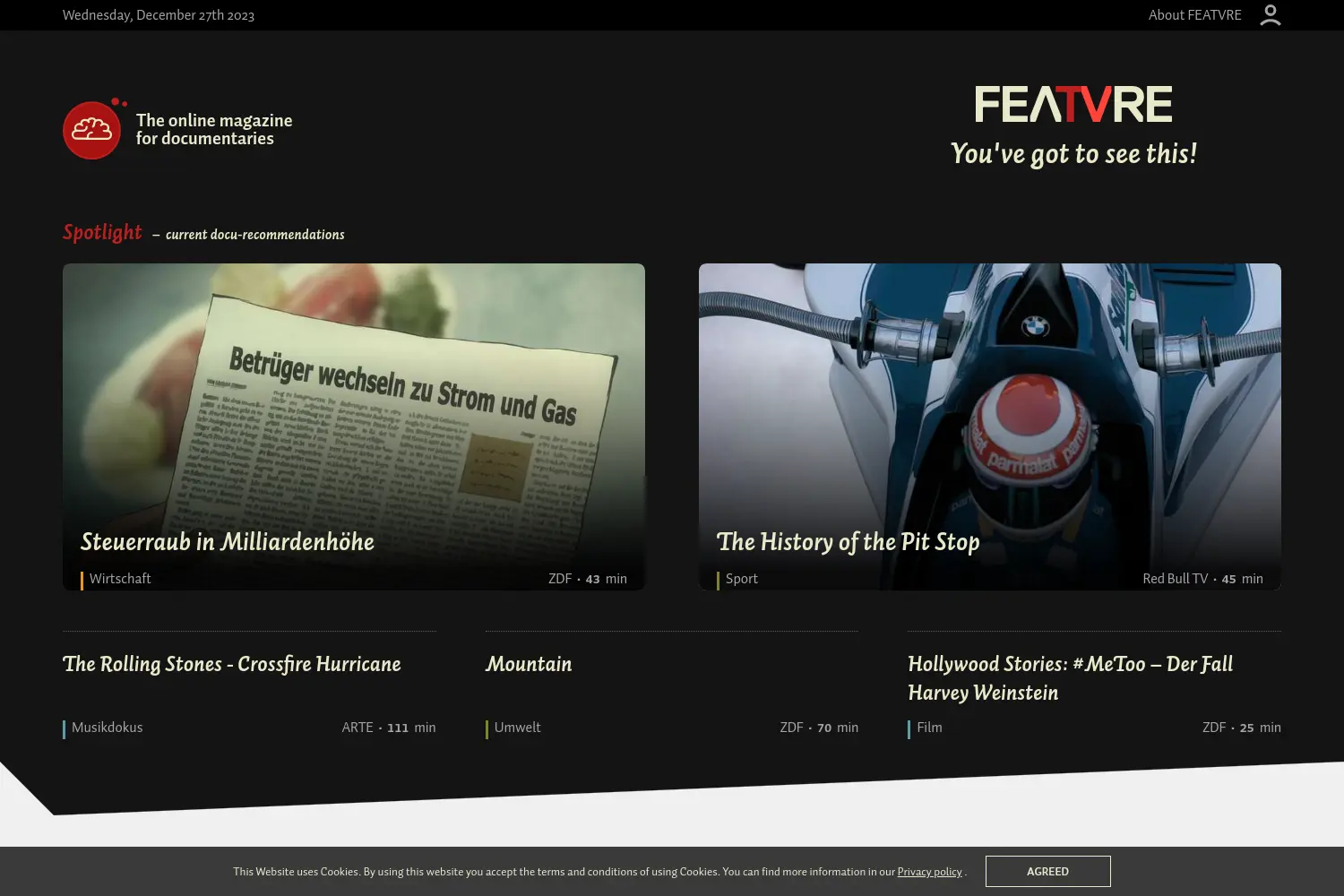Accept cookies with the AGREED button

(1047, 872)
